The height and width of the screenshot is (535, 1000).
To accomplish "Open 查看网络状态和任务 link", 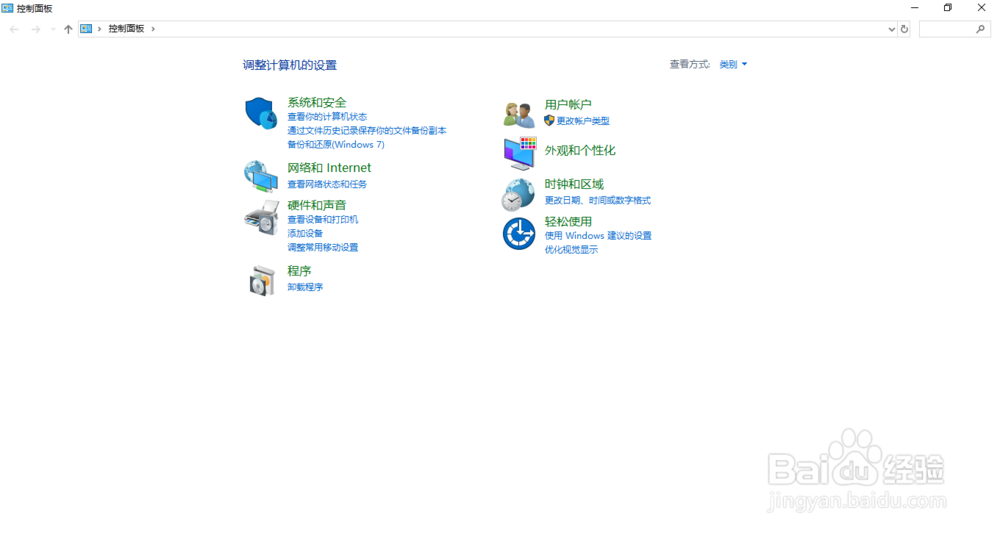I will (327, 184).
